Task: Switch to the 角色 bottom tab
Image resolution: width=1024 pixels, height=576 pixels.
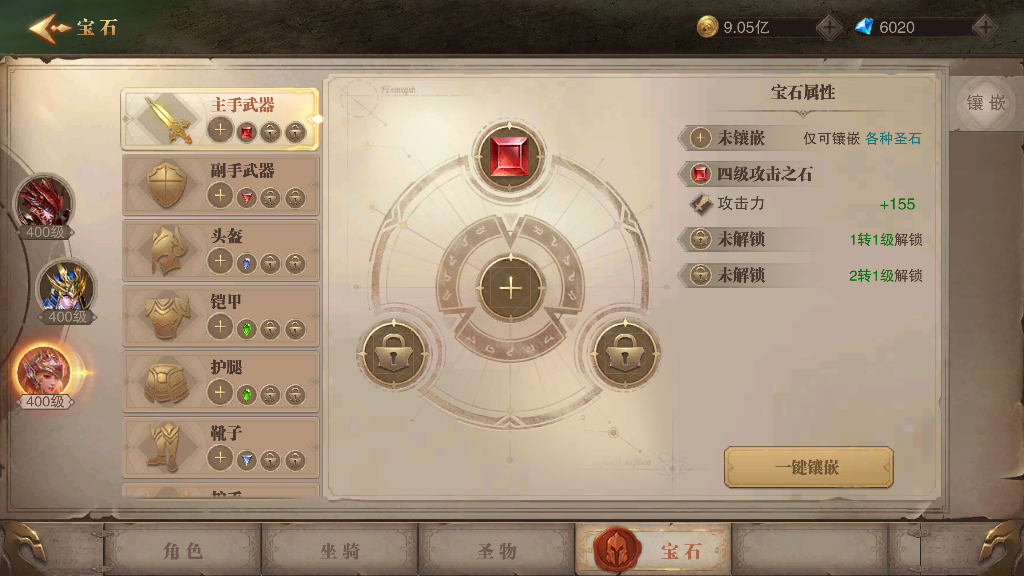Action: coord(183,551)
